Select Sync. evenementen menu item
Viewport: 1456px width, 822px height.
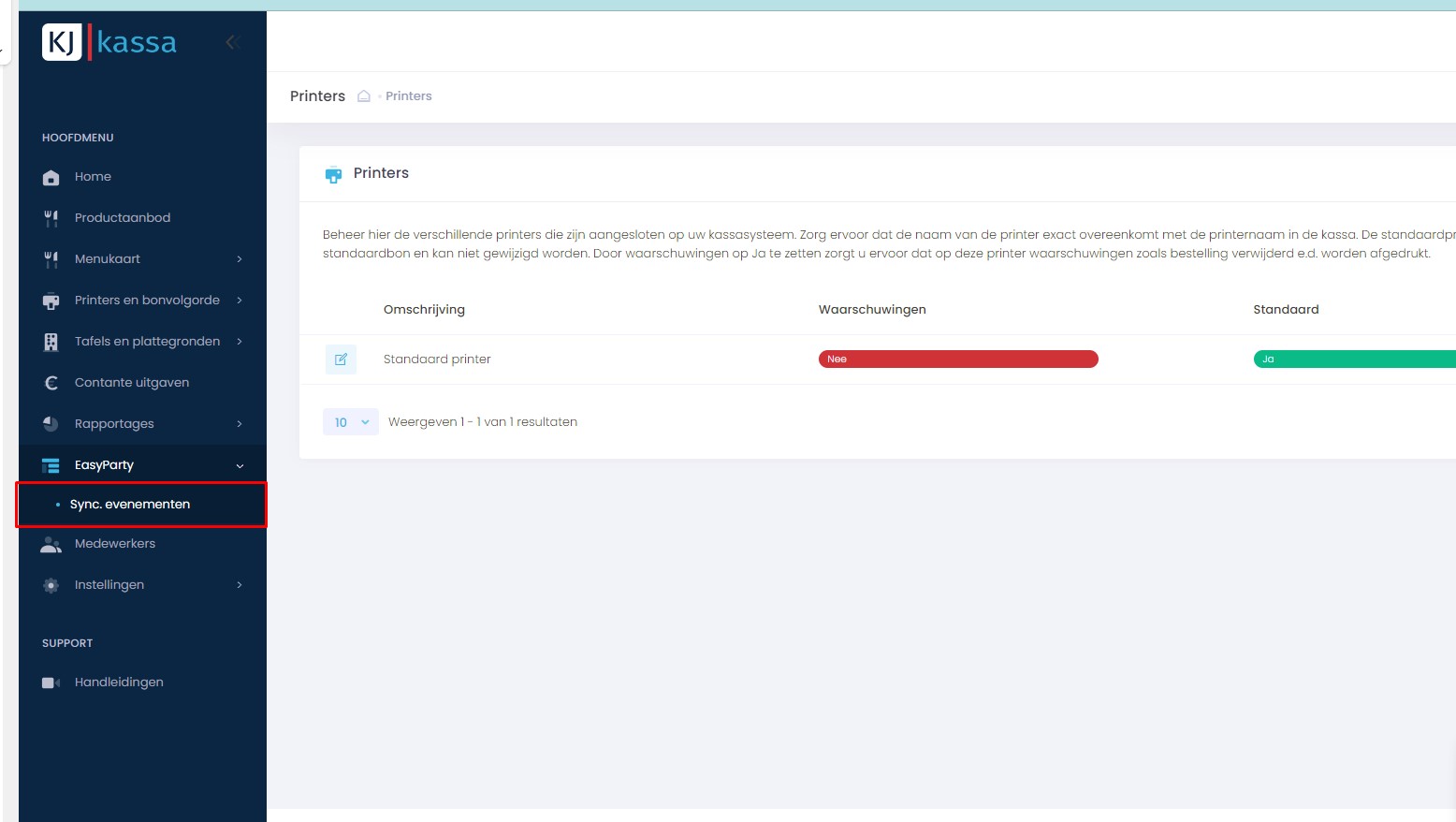[130, 505]
